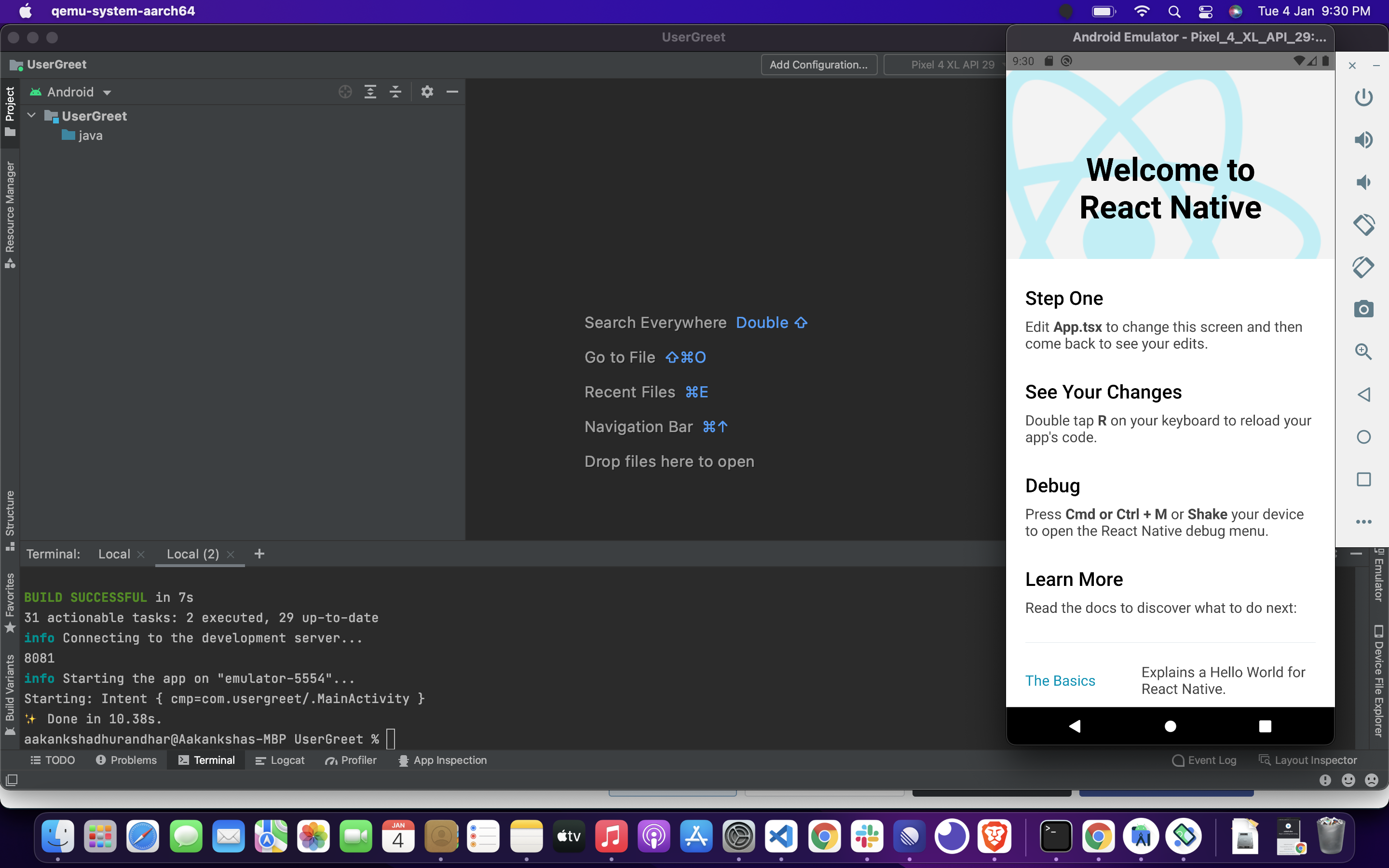1389x868 pixels.
Task: Open Android view dropdown in Project panel
Action: click(x=70, y=92)
